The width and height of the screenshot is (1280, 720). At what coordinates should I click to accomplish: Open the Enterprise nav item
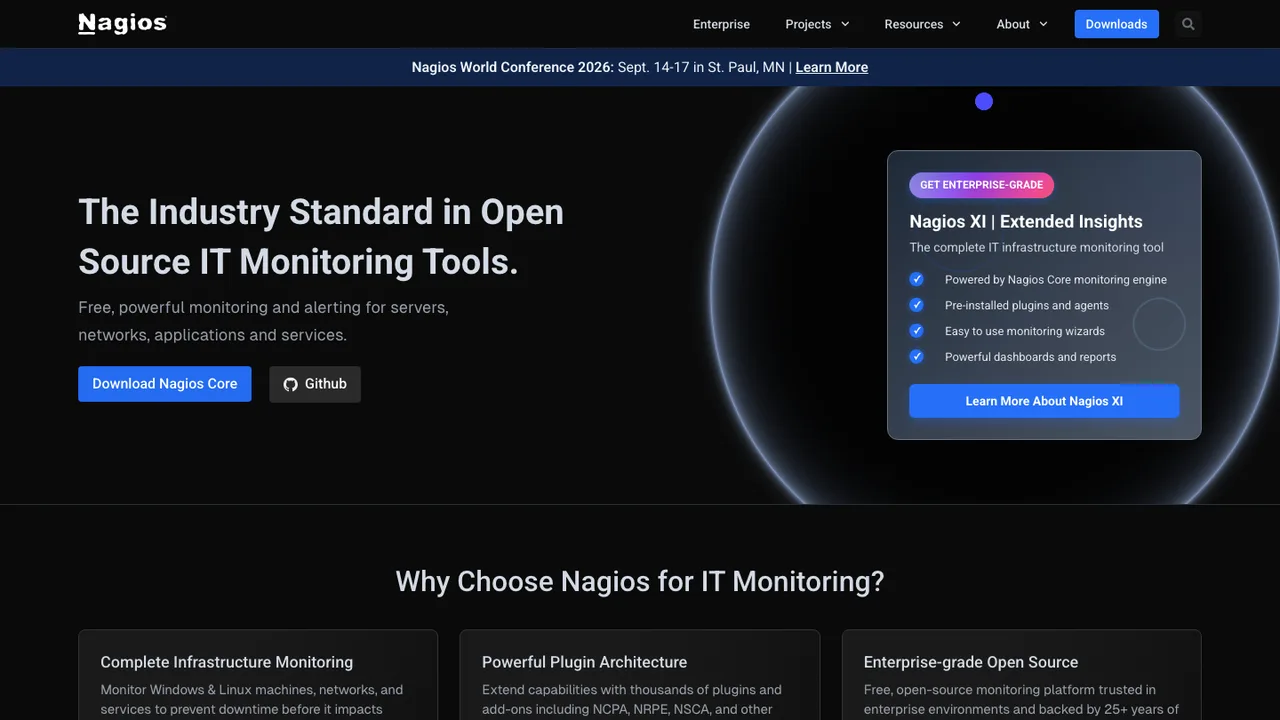pyautogui.click(x=721, y=24)
